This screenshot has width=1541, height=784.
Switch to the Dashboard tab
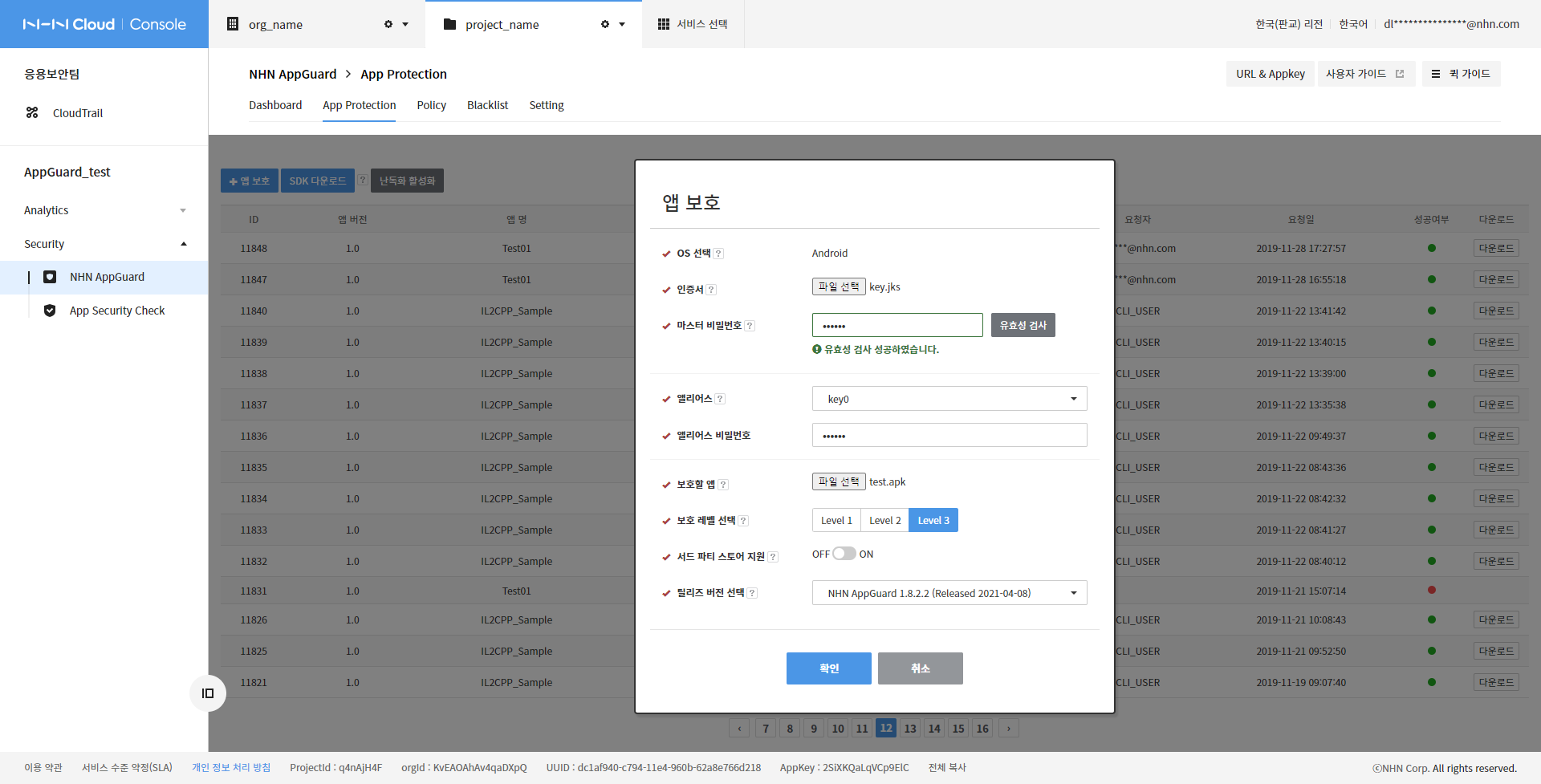[x=275, y=105]
